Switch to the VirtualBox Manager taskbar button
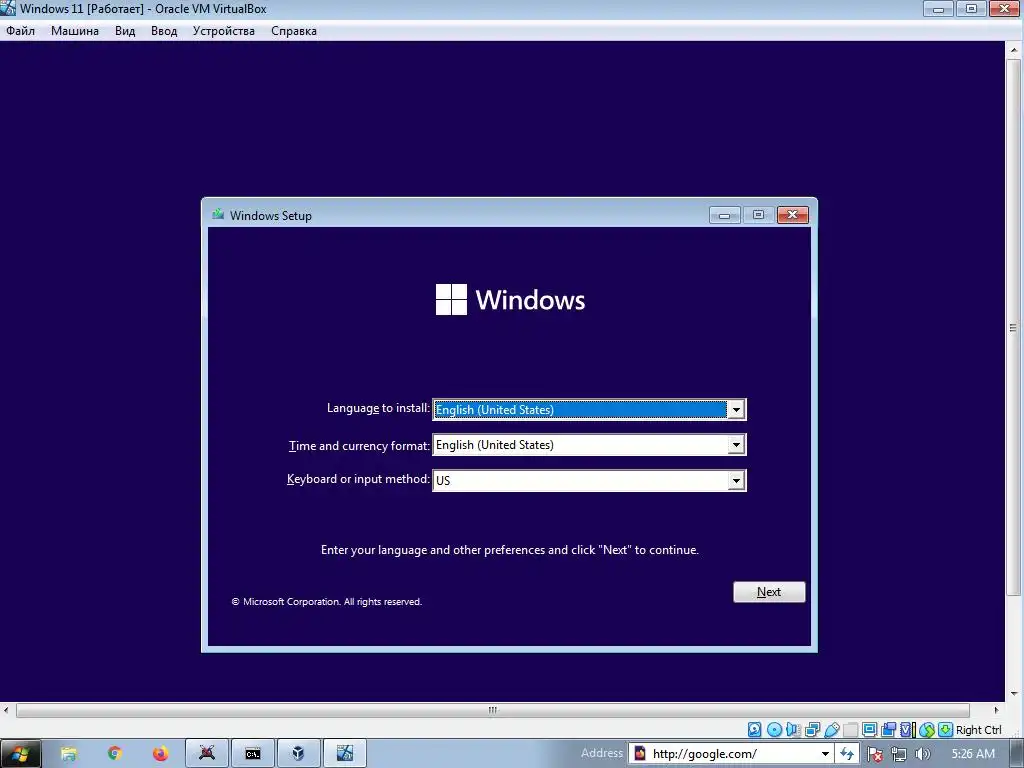The height and width of the screenshot is (768, 1024). [298, 754]
